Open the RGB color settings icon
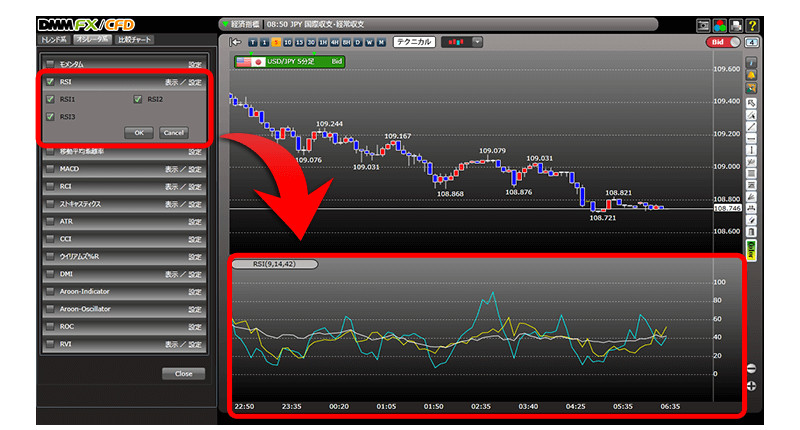The width and height of the screenshot is (800, 430). point(719,26)
